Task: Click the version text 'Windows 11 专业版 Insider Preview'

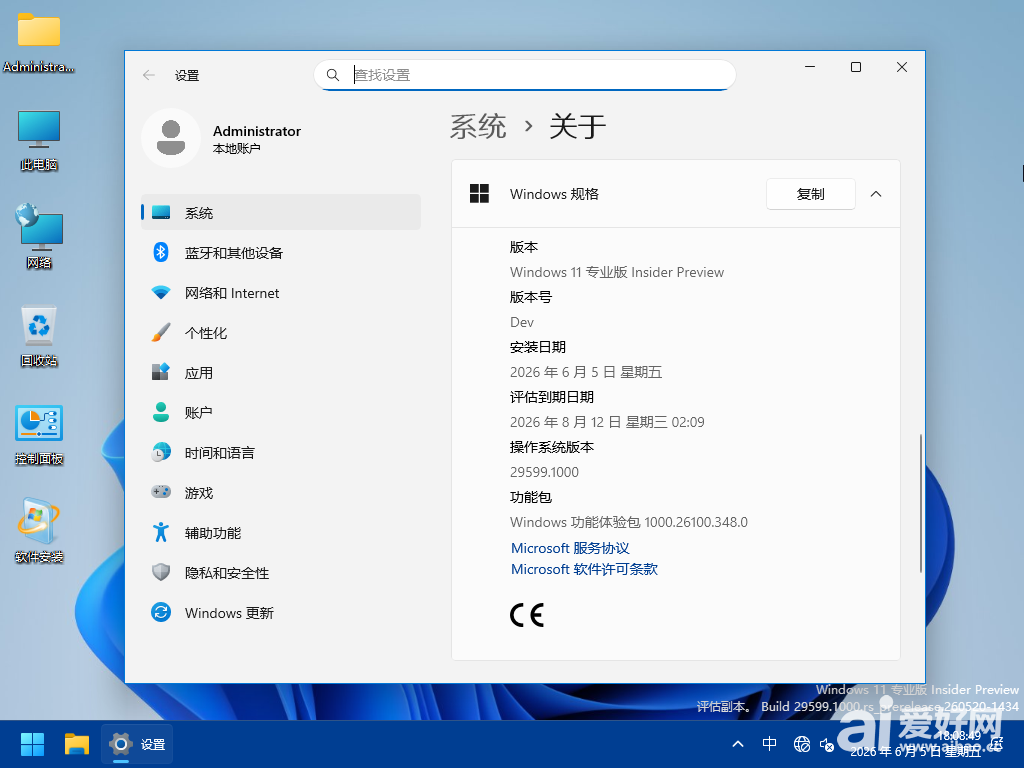Action: tap(616, 272)
